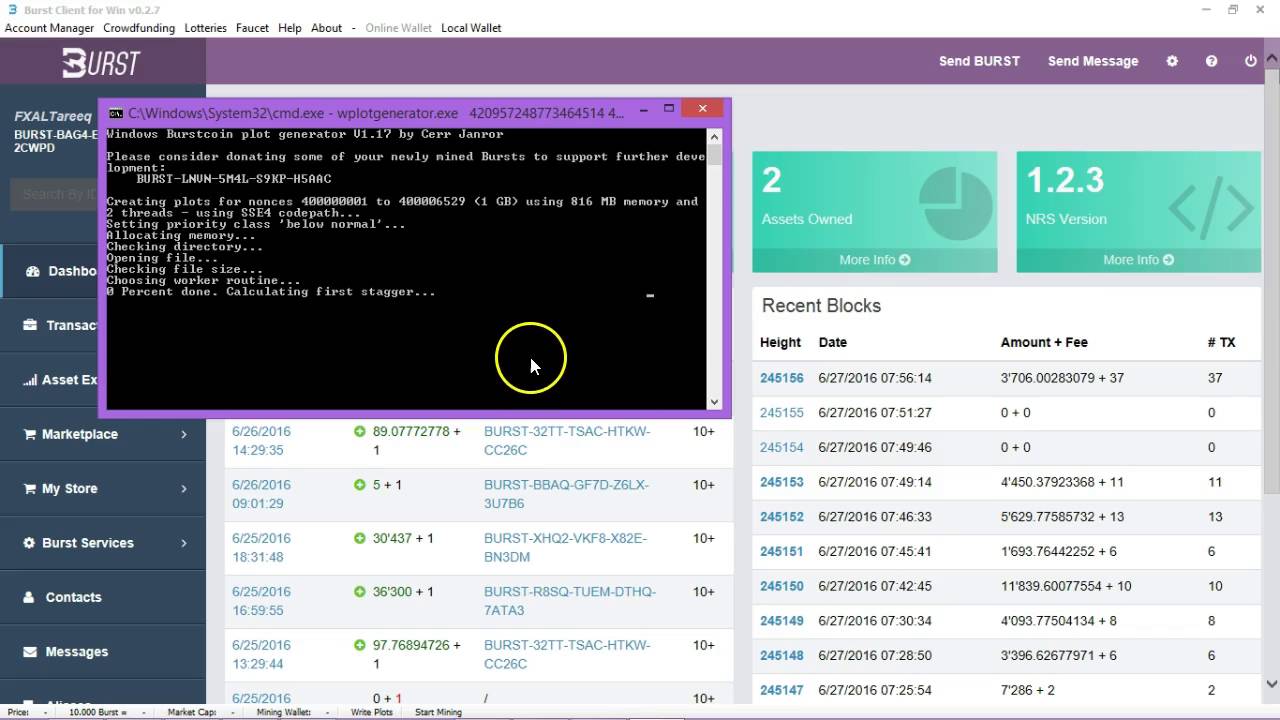Click Write Plots in status bar

tap(371, 712)
